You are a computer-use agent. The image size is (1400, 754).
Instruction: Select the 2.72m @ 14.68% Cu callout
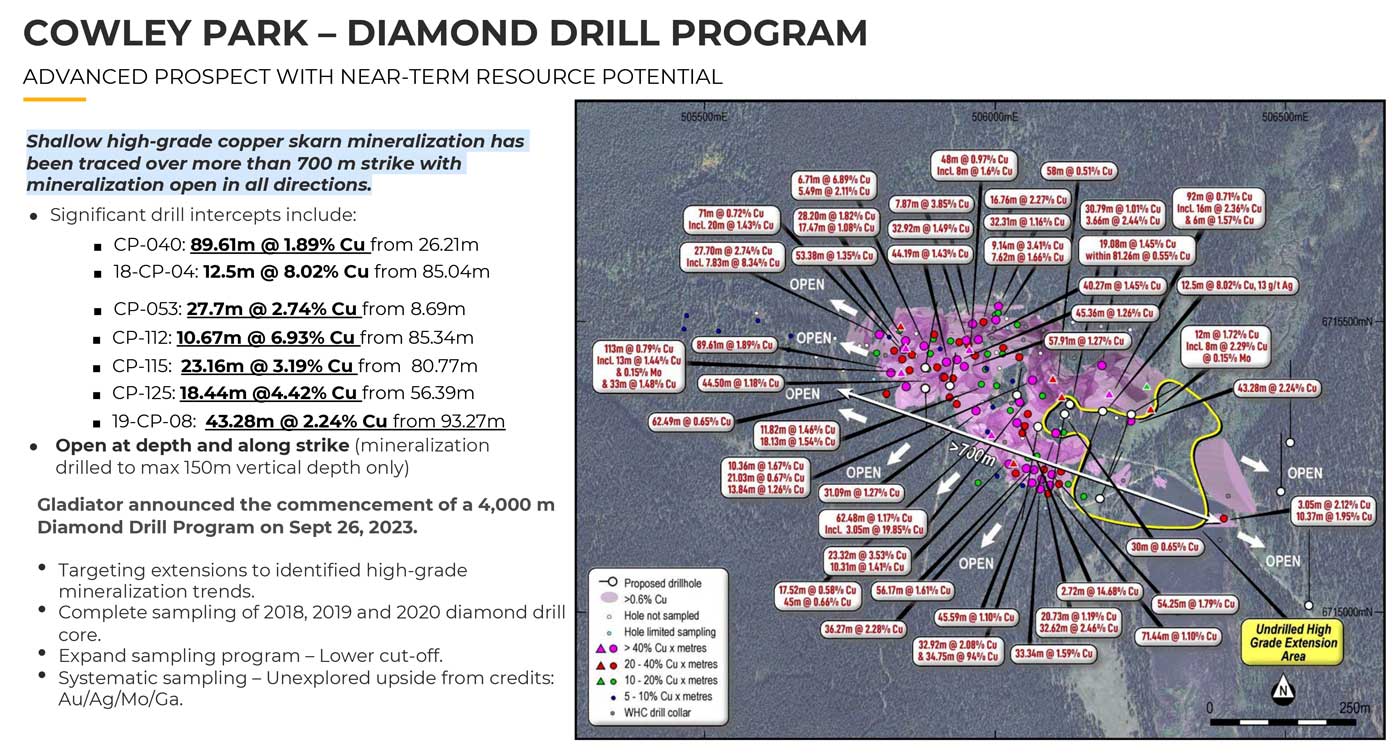(x=1102, y=591)
